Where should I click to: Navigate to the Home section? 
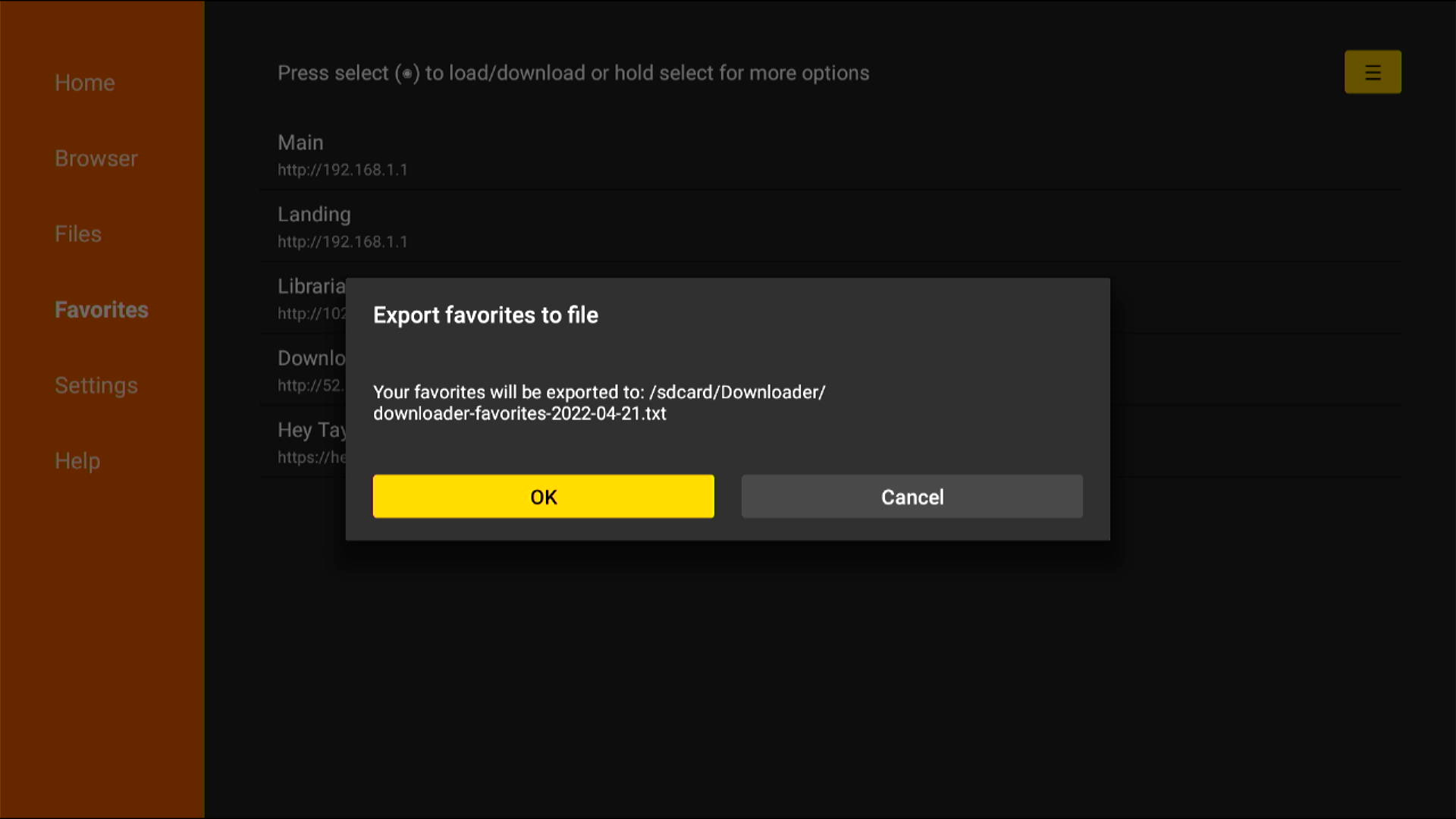[x=84, y=83]
